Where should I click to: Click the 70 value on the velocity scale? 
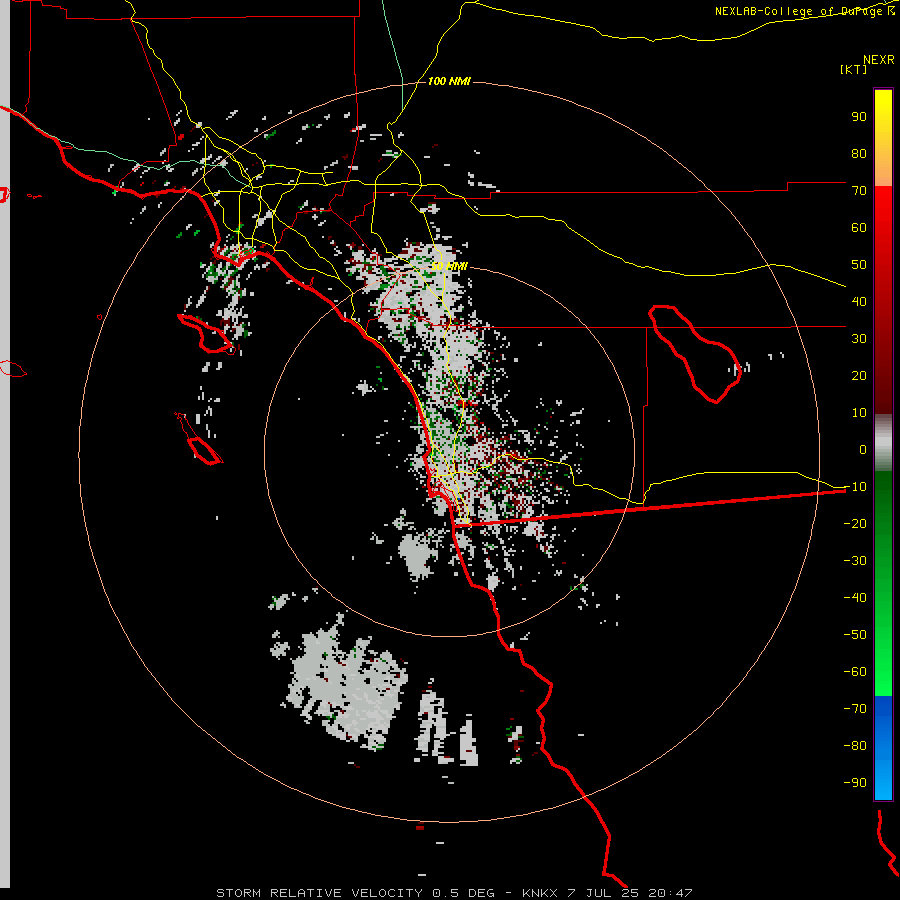click(x=859, y=191)
